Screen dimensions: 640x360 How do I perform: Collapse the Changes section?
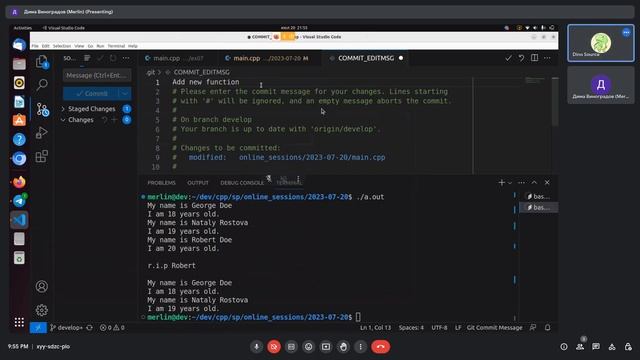tap(63, 120)
